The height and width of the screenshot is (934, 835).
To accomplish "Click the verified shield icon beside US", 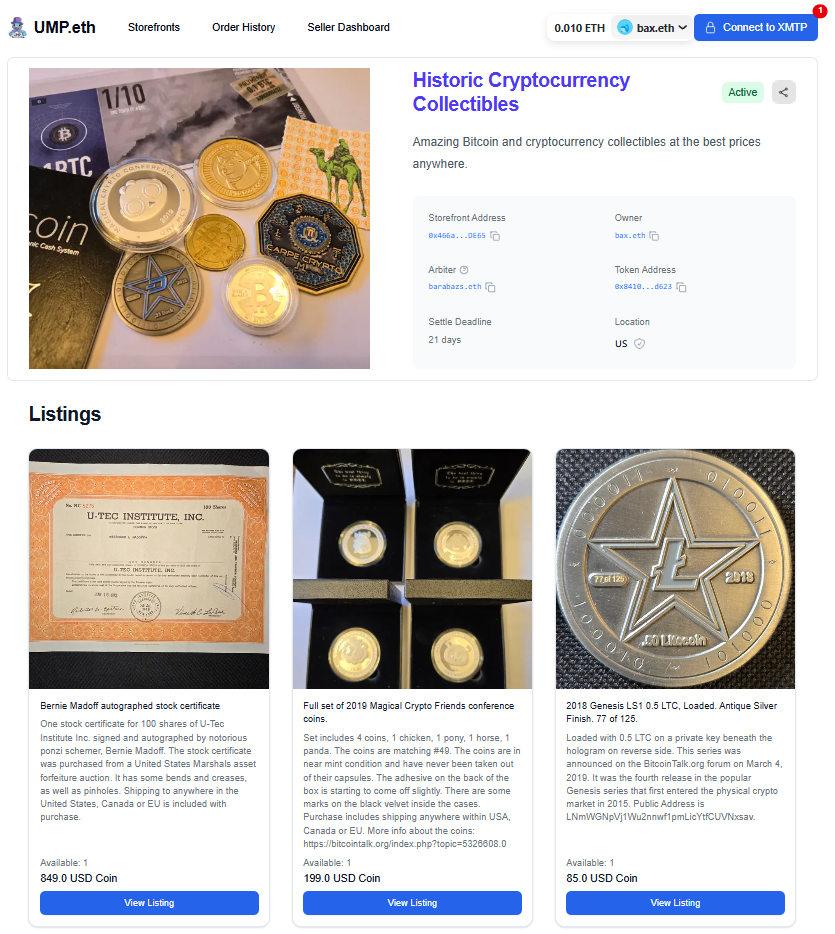I will coord(640,344).
